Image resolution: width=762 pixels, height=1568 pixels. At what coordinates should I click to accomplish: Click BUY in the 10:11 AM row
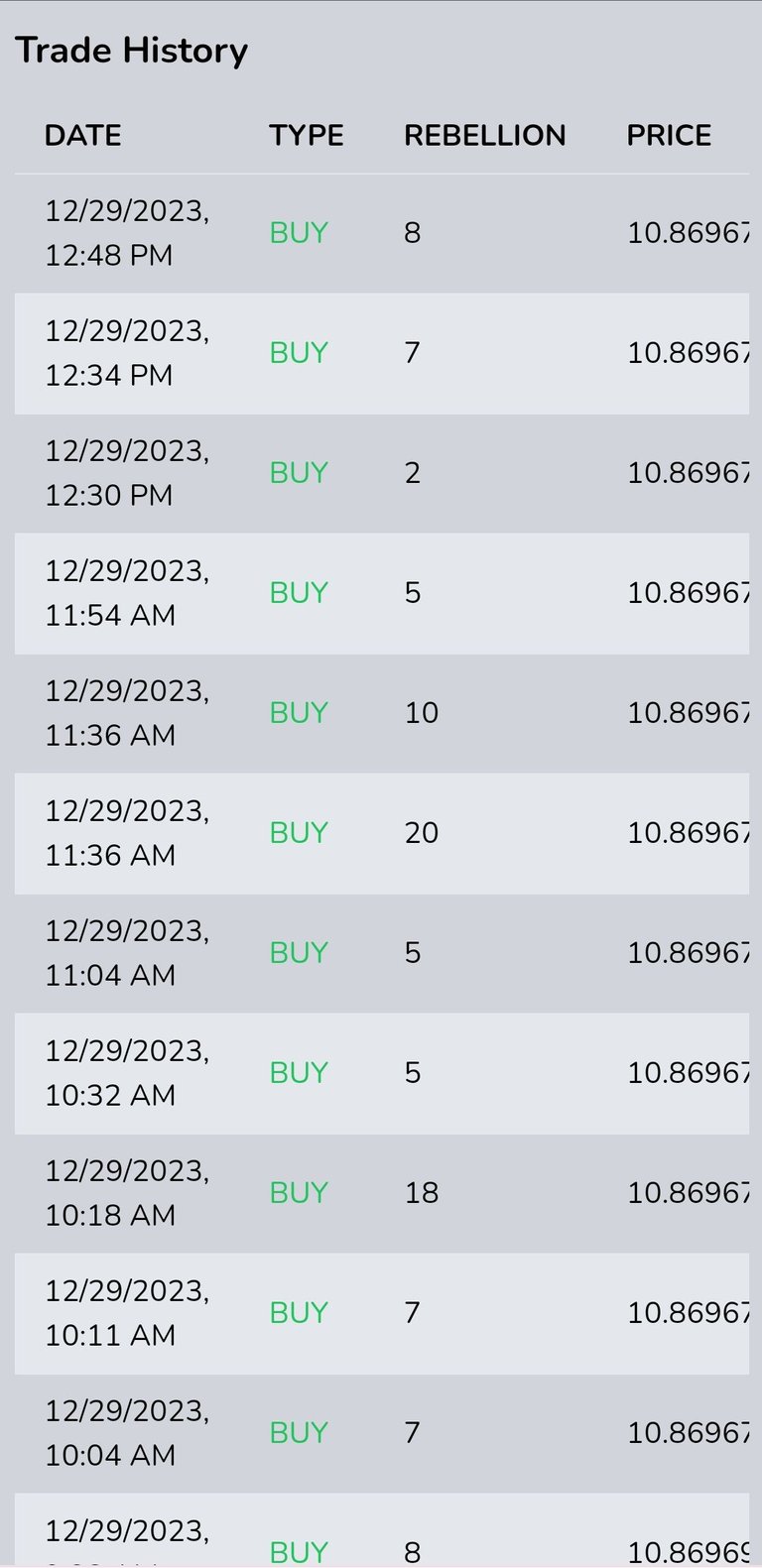click(299, 1312)
